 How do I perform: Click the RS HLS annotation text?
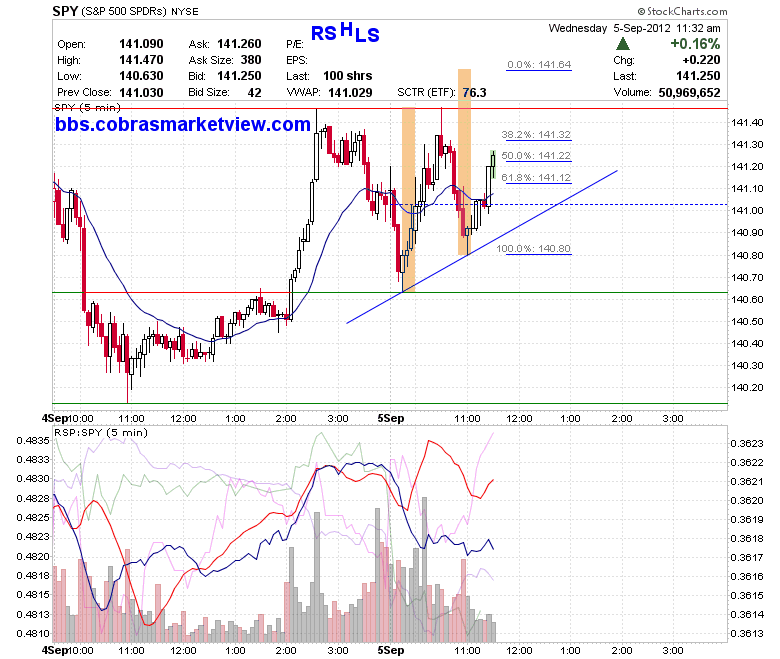tap(345, 32)
